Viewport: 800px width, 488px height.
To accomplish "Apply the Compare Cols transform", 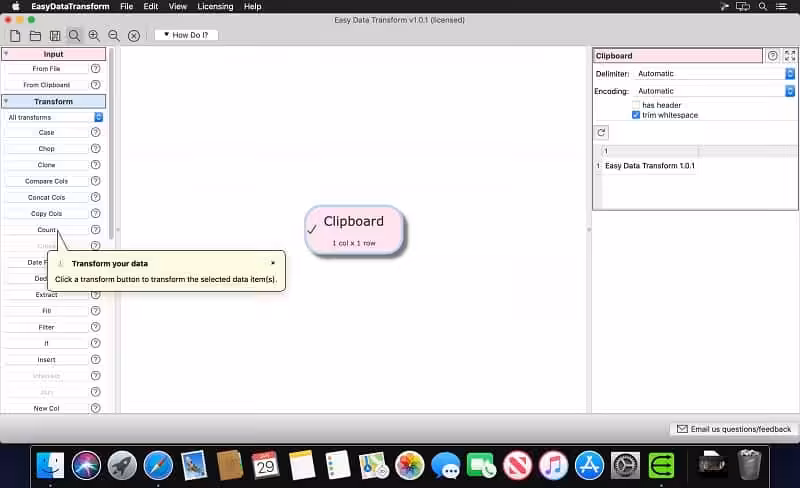I will point(46,181).
